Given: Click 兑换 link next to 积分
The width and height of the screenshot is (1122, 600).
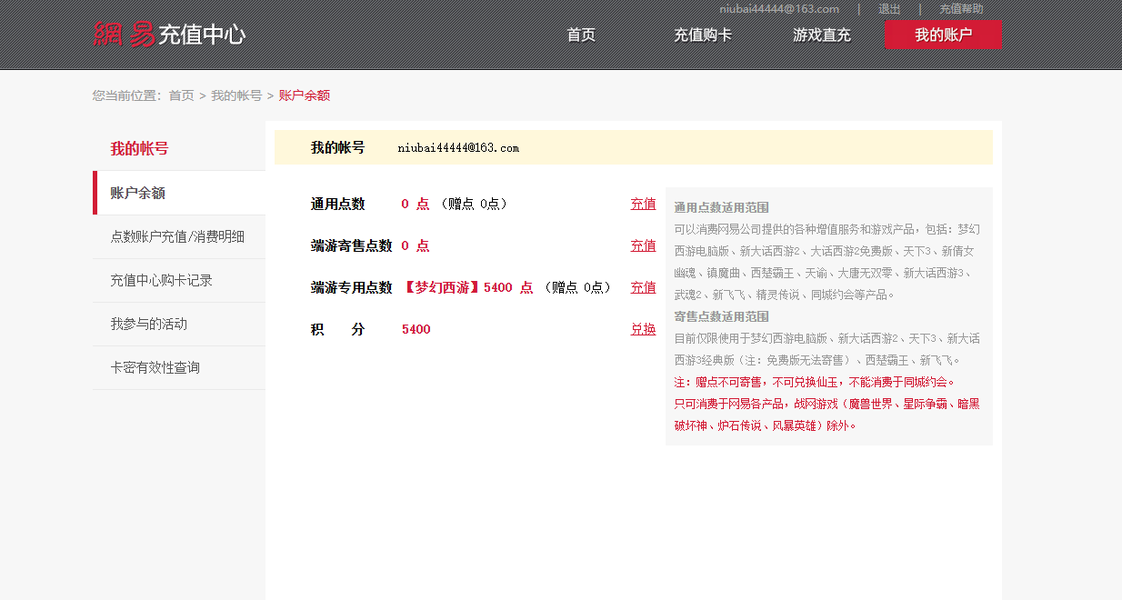Looking at the screenshot, I should [x=643, y=329].
